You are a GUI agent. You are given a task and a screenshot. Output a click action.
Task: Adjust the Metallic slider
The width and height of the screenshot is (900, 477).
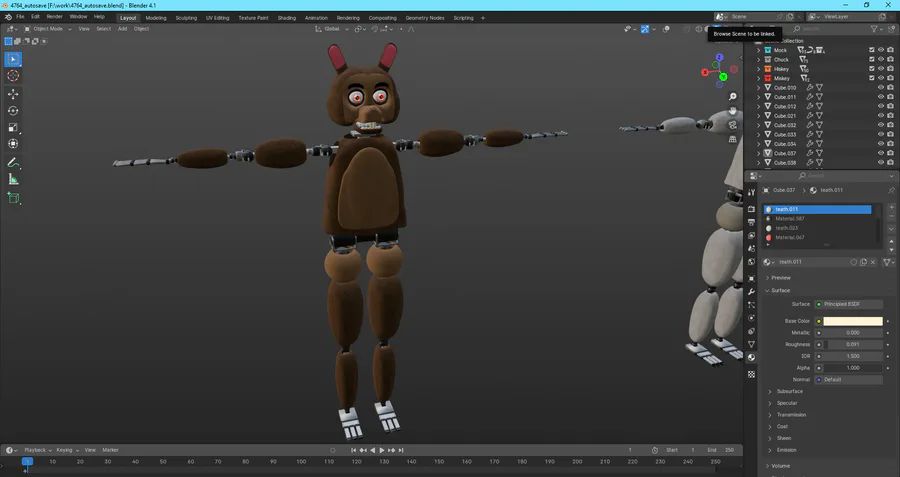tap(853, 332)
